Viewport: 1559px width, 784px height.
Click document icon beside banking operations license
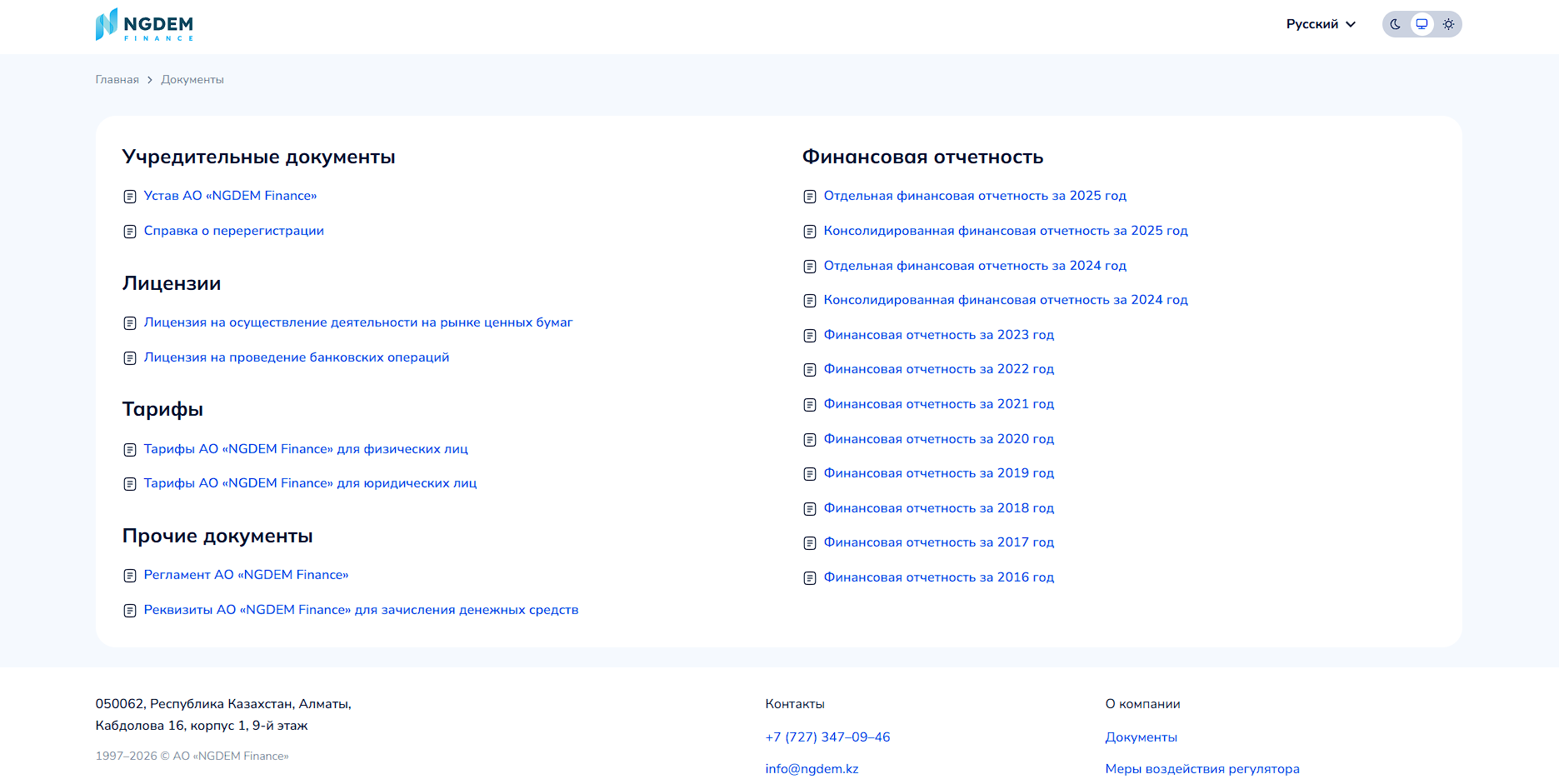click(x=130, y=358)
